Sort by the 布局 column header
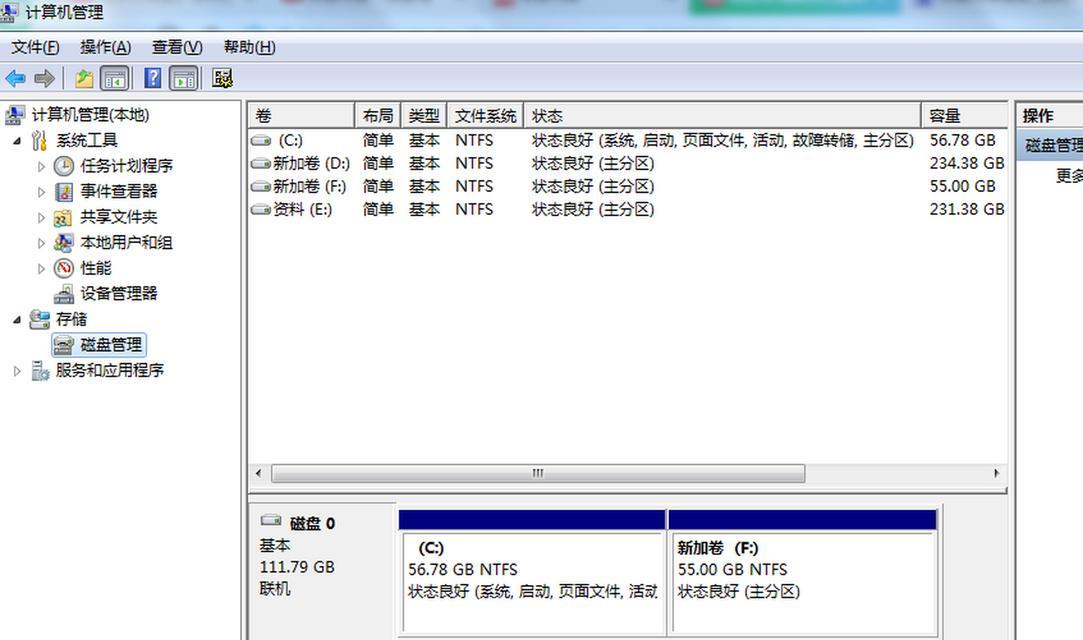The width and height of the screenshot is (1083, 640). tap(378, 115)
